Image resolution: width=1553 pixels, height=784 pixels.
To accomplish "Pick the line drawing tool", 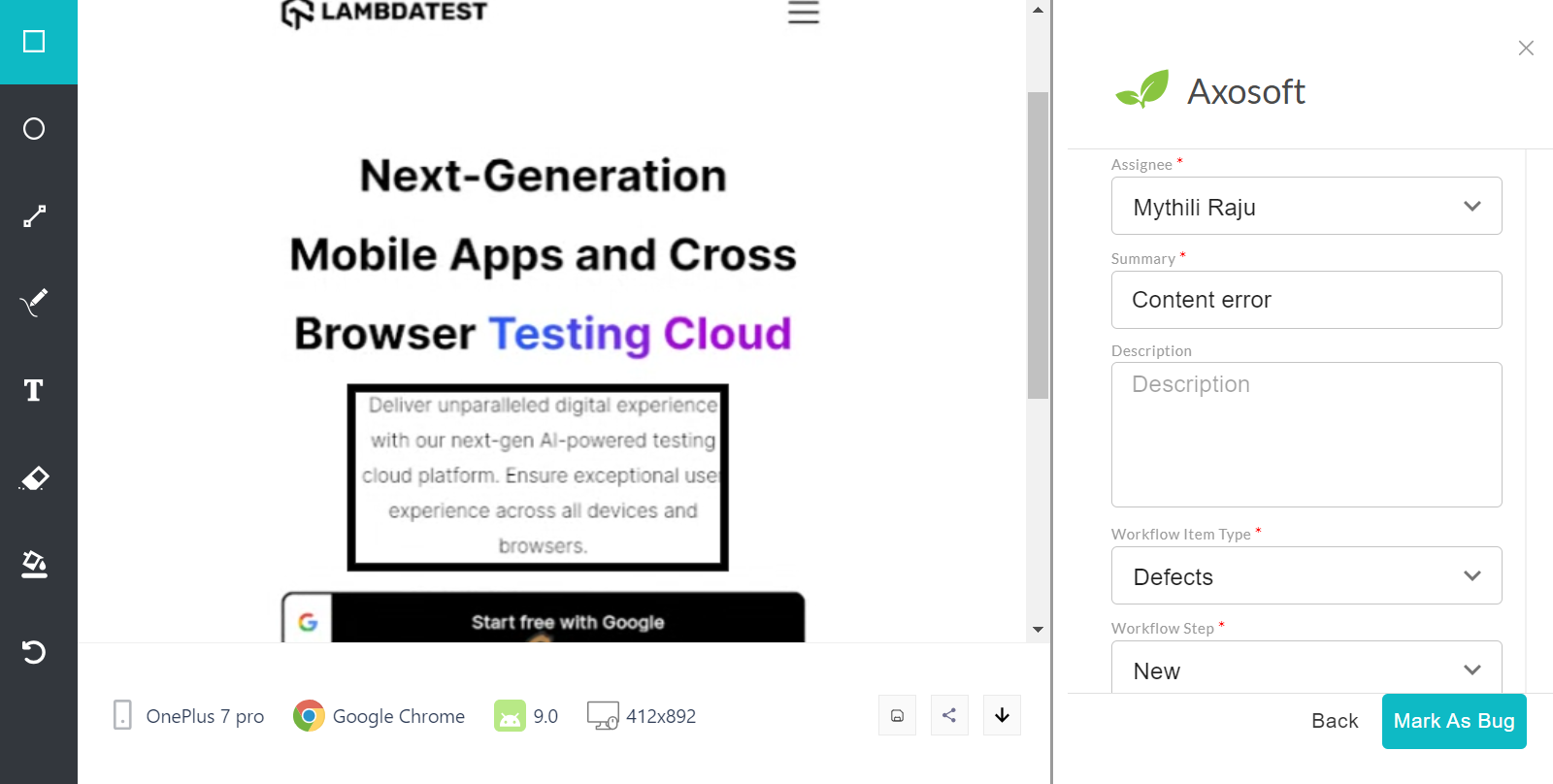I will pos(35,216).
